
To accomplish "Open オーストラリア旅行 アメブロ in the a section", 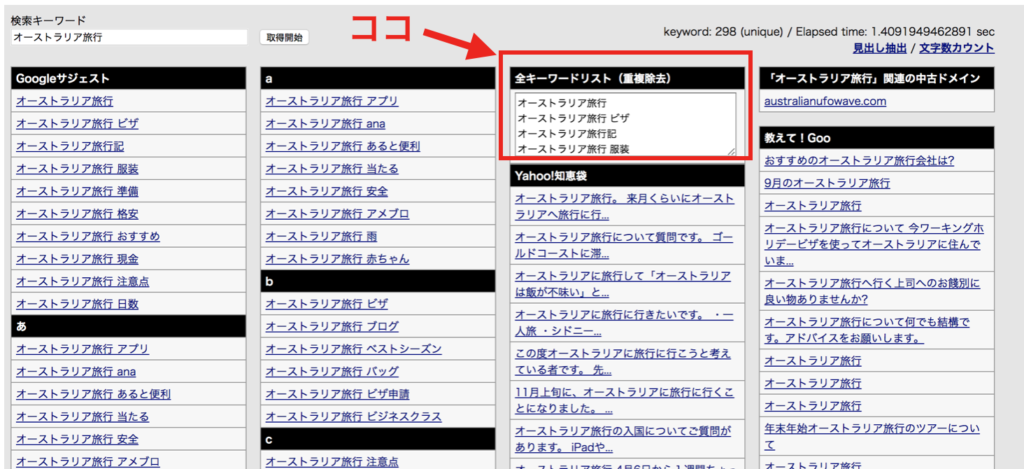I will [x=337, y=214].
